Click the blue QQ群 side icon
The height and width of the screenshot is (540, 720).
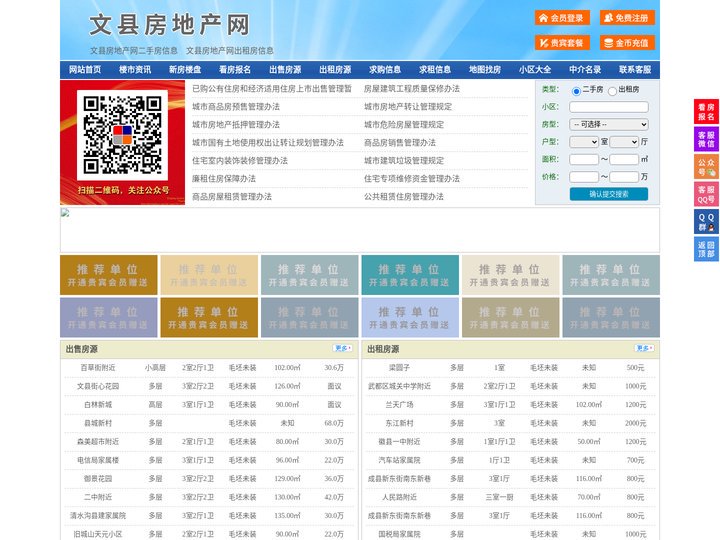(x=706, y=222)
